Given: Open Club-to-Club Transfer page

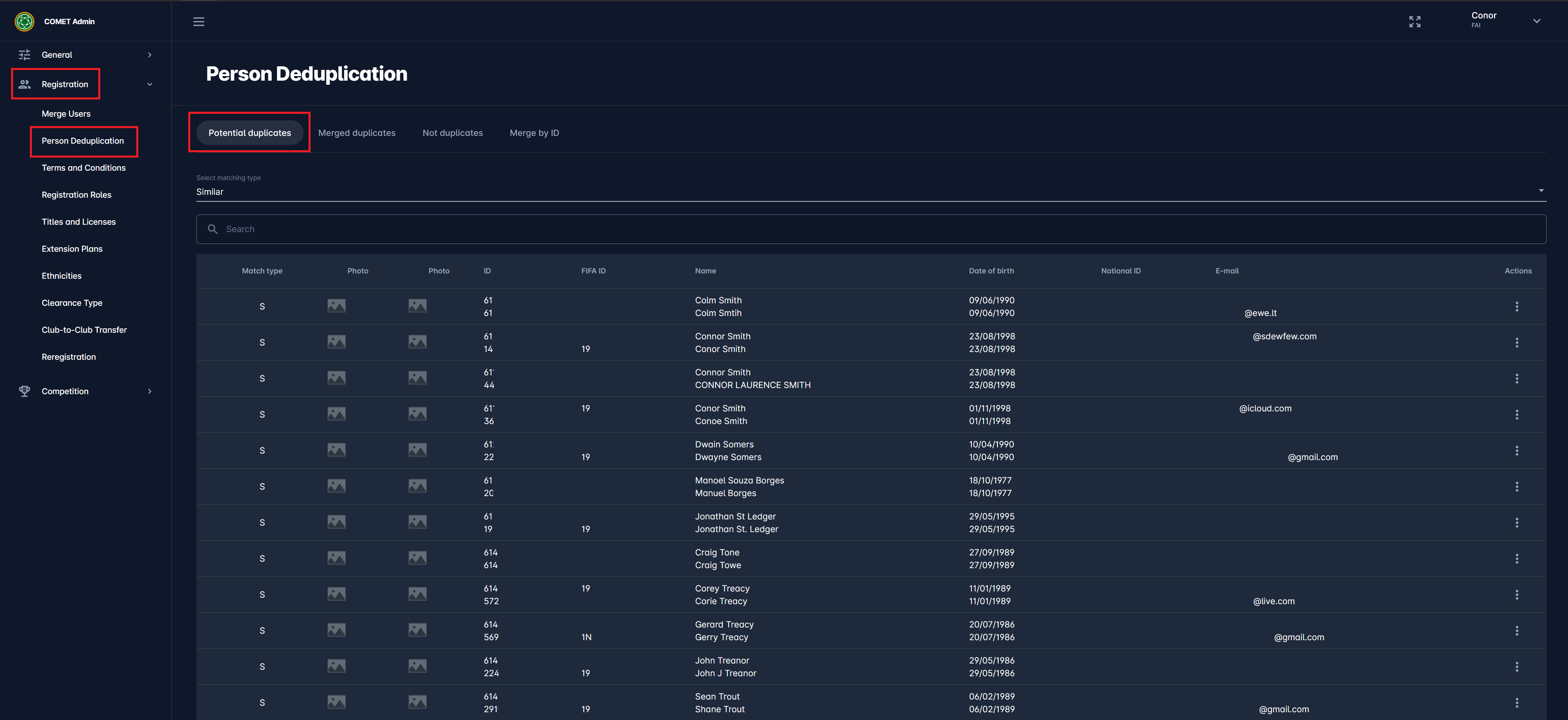Looking at the screenshot, I should 84,330.
